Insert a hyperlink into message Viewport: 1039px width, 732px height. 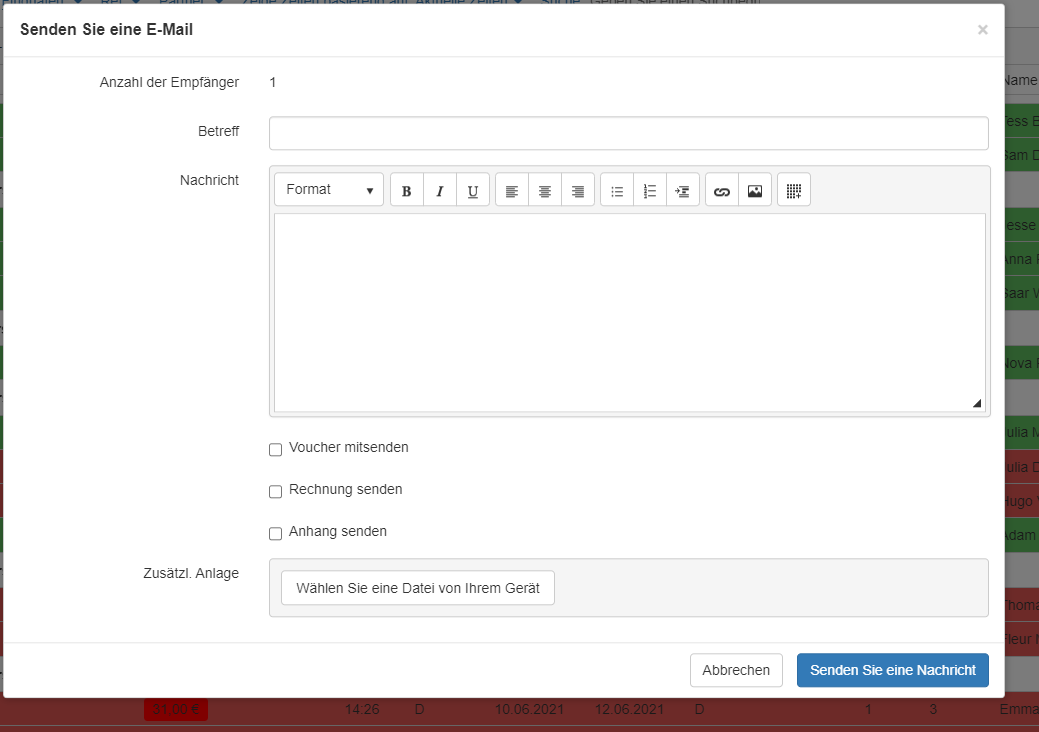click(722, 191)
